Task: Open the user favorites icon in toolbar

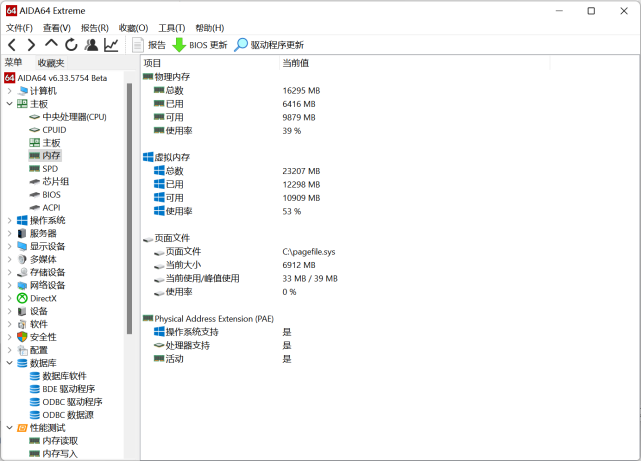Action: pos(91,45)
